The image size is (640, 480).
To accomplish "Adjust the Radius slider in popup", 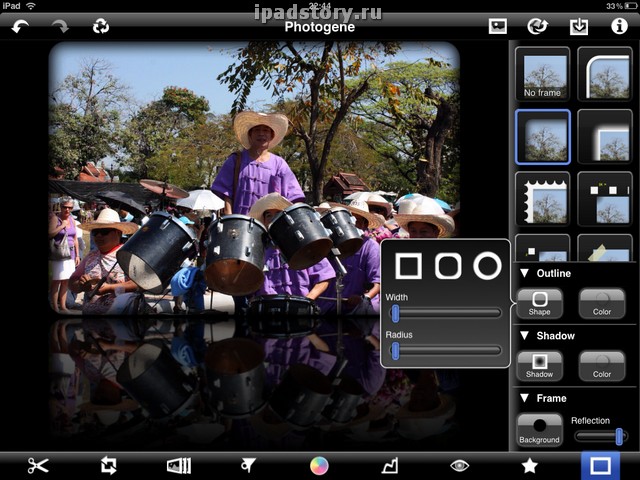I will 445,350.
